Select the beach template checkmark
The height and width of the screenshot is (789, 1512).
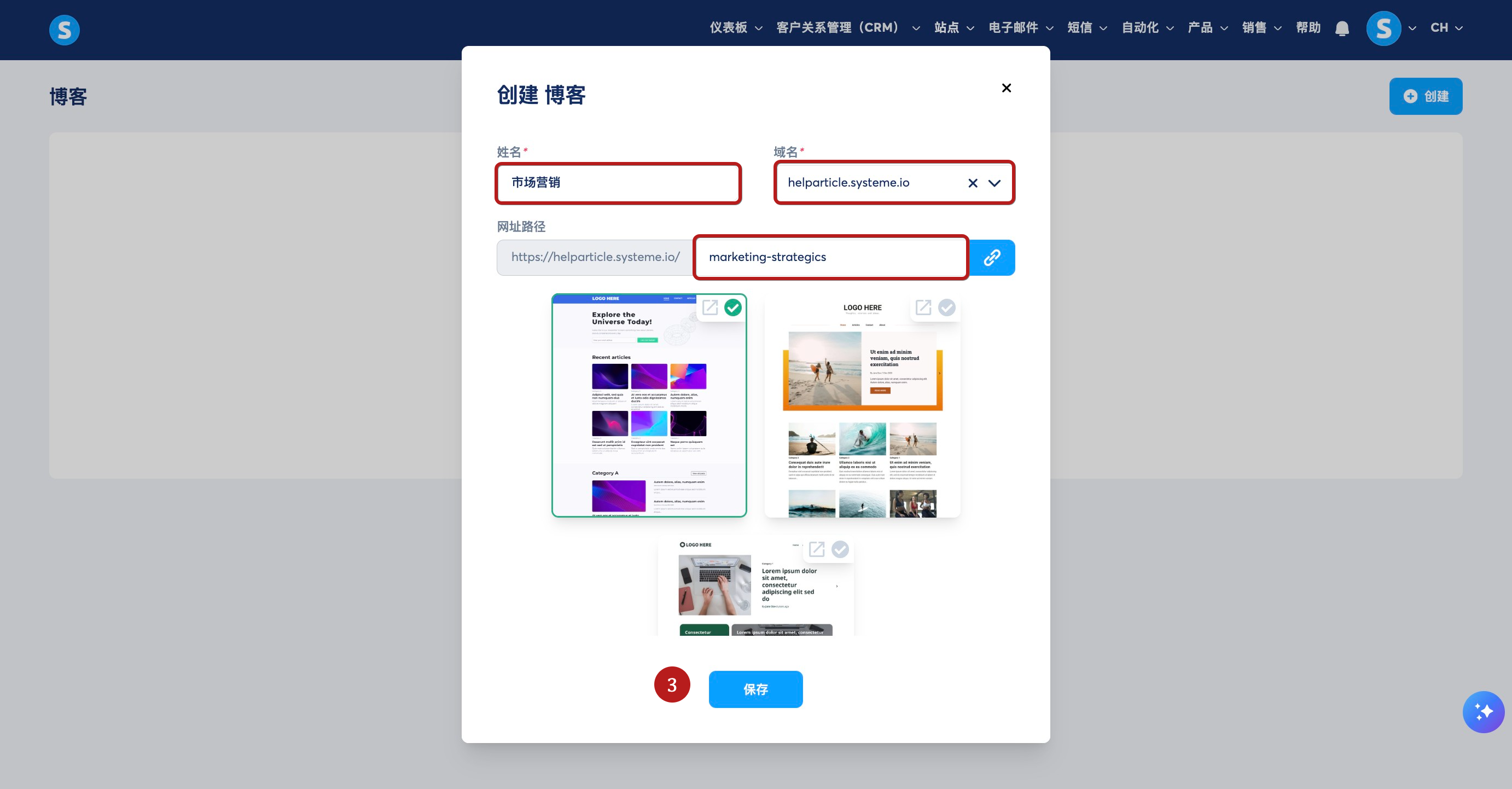(946, 307)
